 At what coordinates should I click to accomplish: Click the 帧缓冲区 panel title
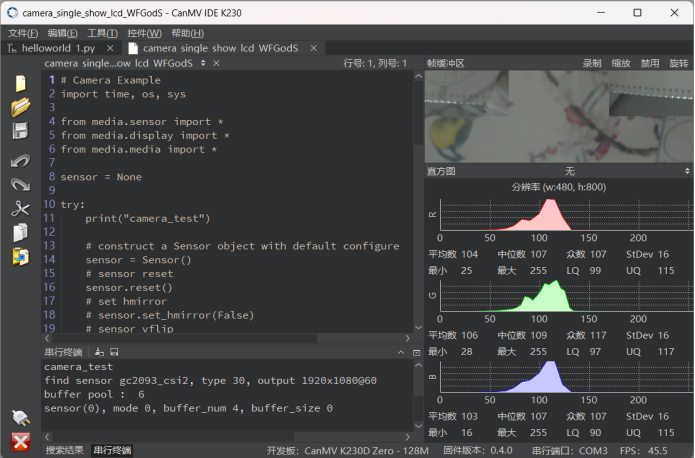click(445, 63)
